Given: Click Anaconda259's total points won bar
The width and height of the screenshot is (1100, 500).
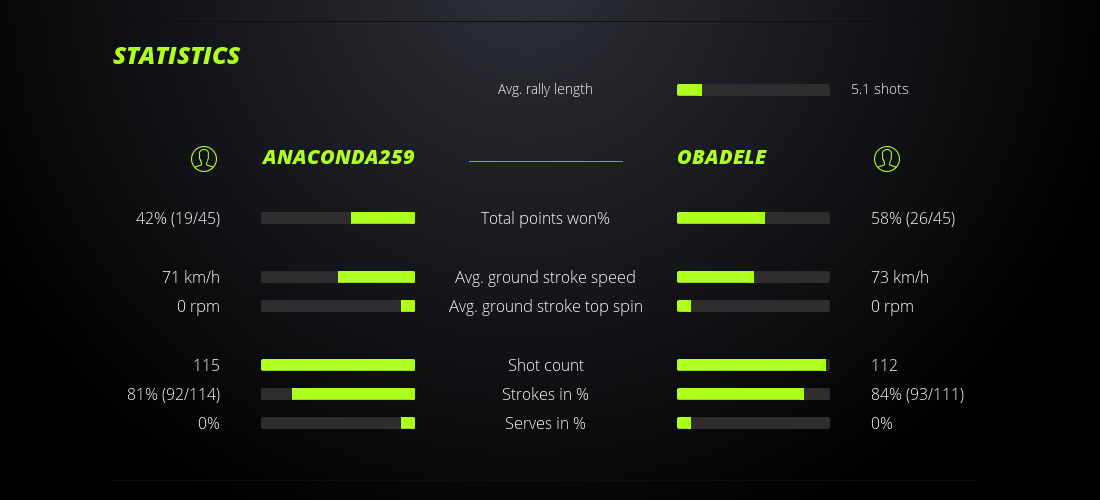Looking at the screenshot, I should pos(338,218).
